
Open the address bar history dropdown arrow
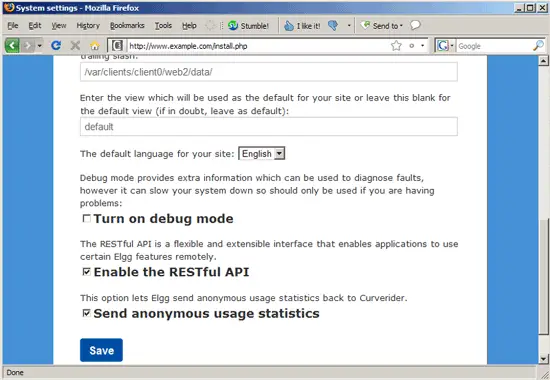click(423, 46)
